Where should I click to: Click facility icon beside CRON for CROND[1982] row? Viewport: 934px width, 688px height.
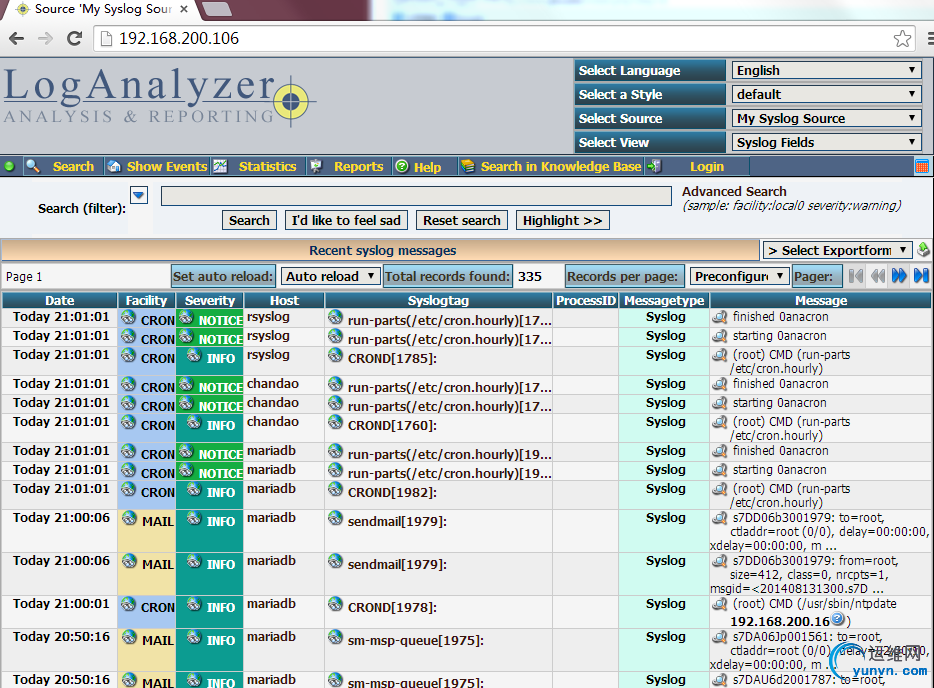pyautogui.click(x=129, y=489)
